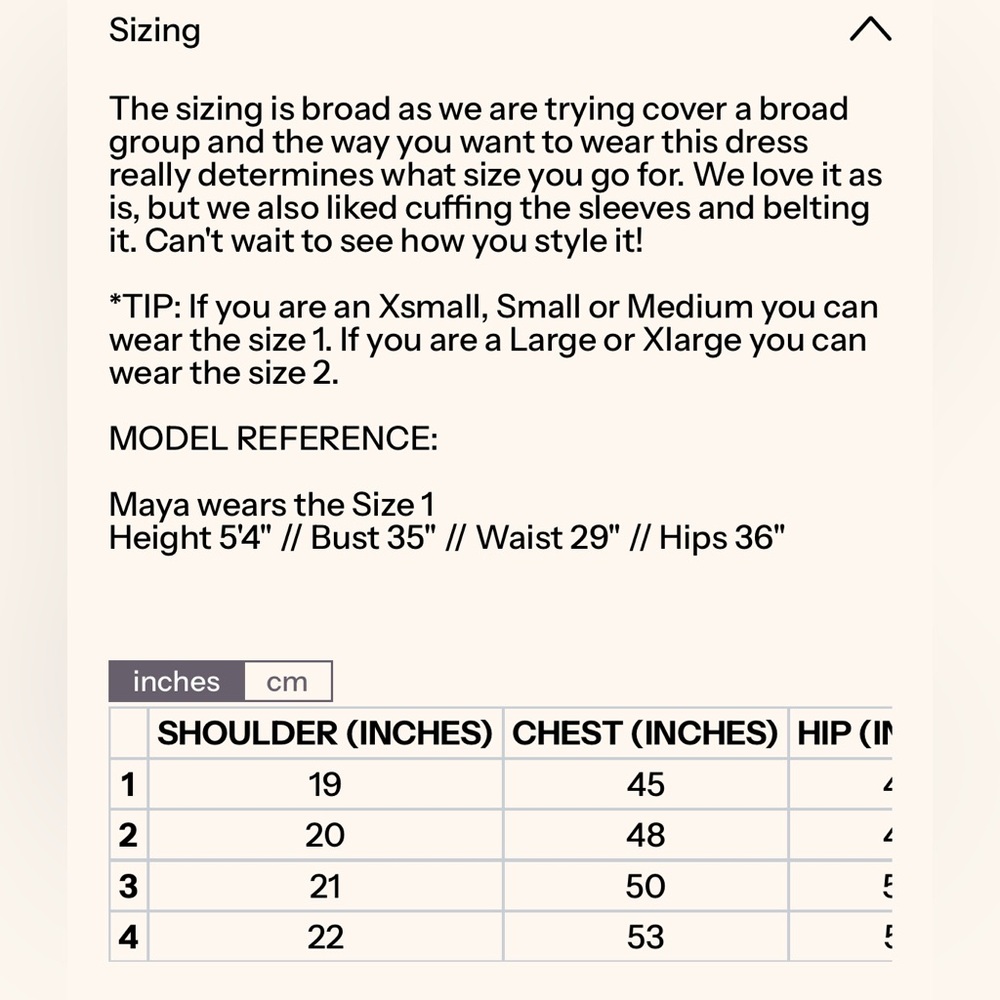Click chest value 45 cell
Screen dimensions: 1000x1000
pos(645,784)
